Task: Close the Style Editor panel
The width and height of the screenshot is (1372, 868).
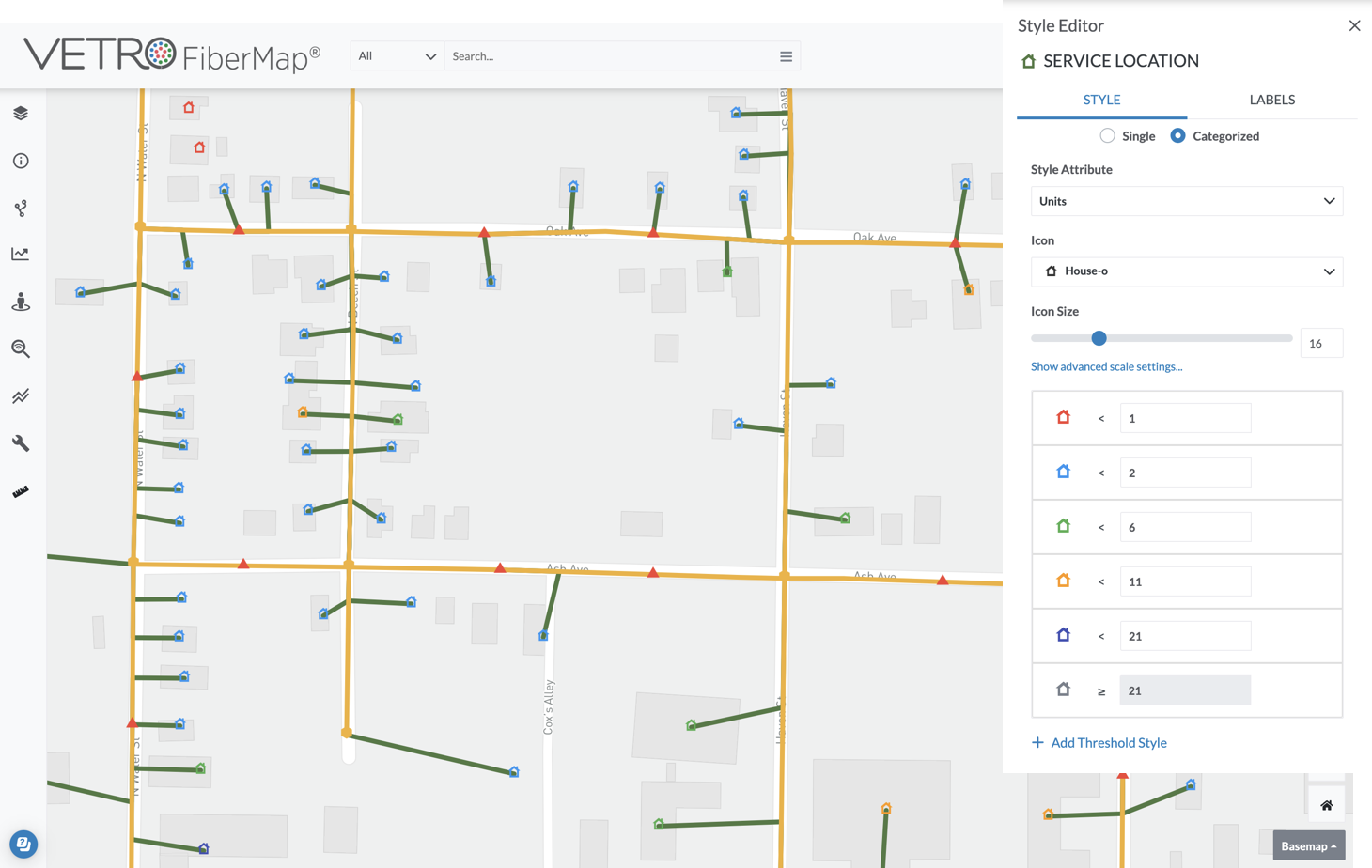Action: pyautogui.click(x=1354, y=25)
